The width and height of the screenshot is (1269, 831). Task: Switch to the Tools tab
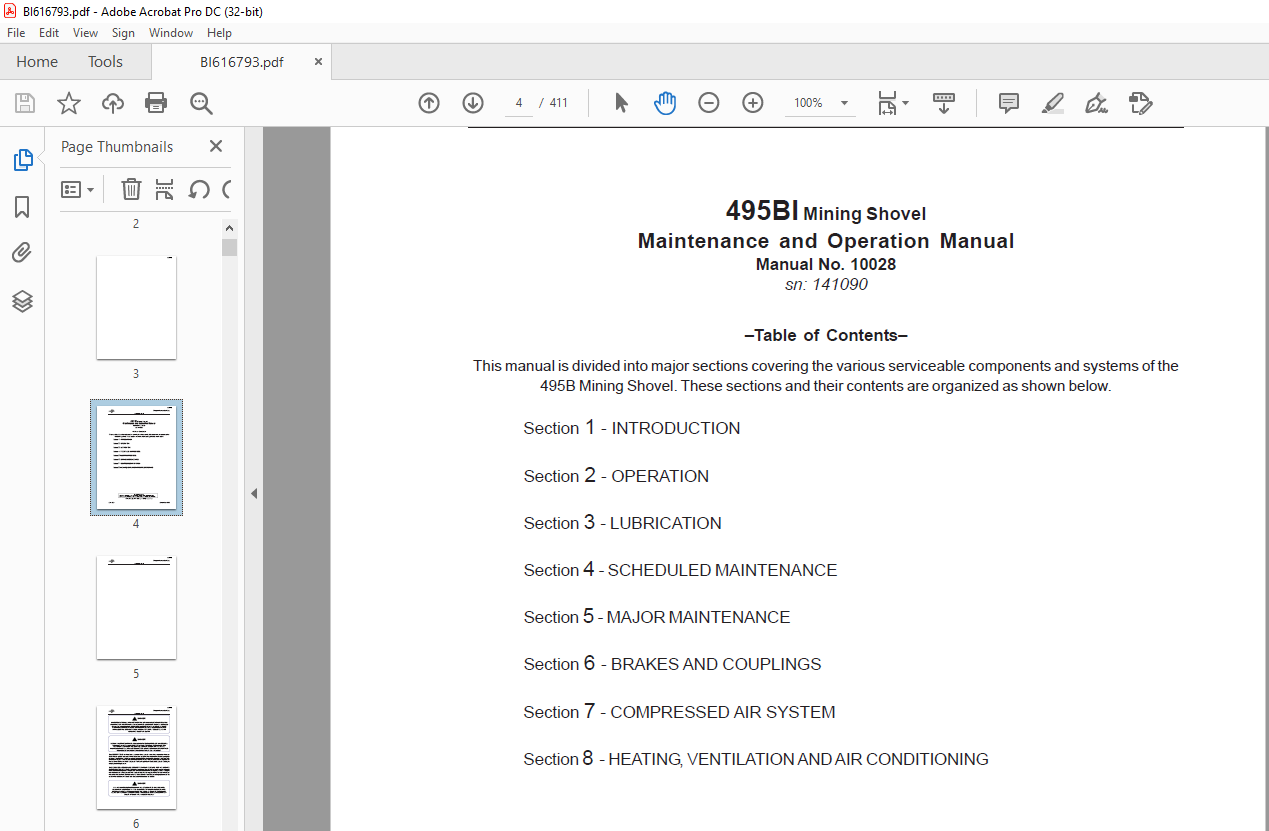[x=105, y=62]
